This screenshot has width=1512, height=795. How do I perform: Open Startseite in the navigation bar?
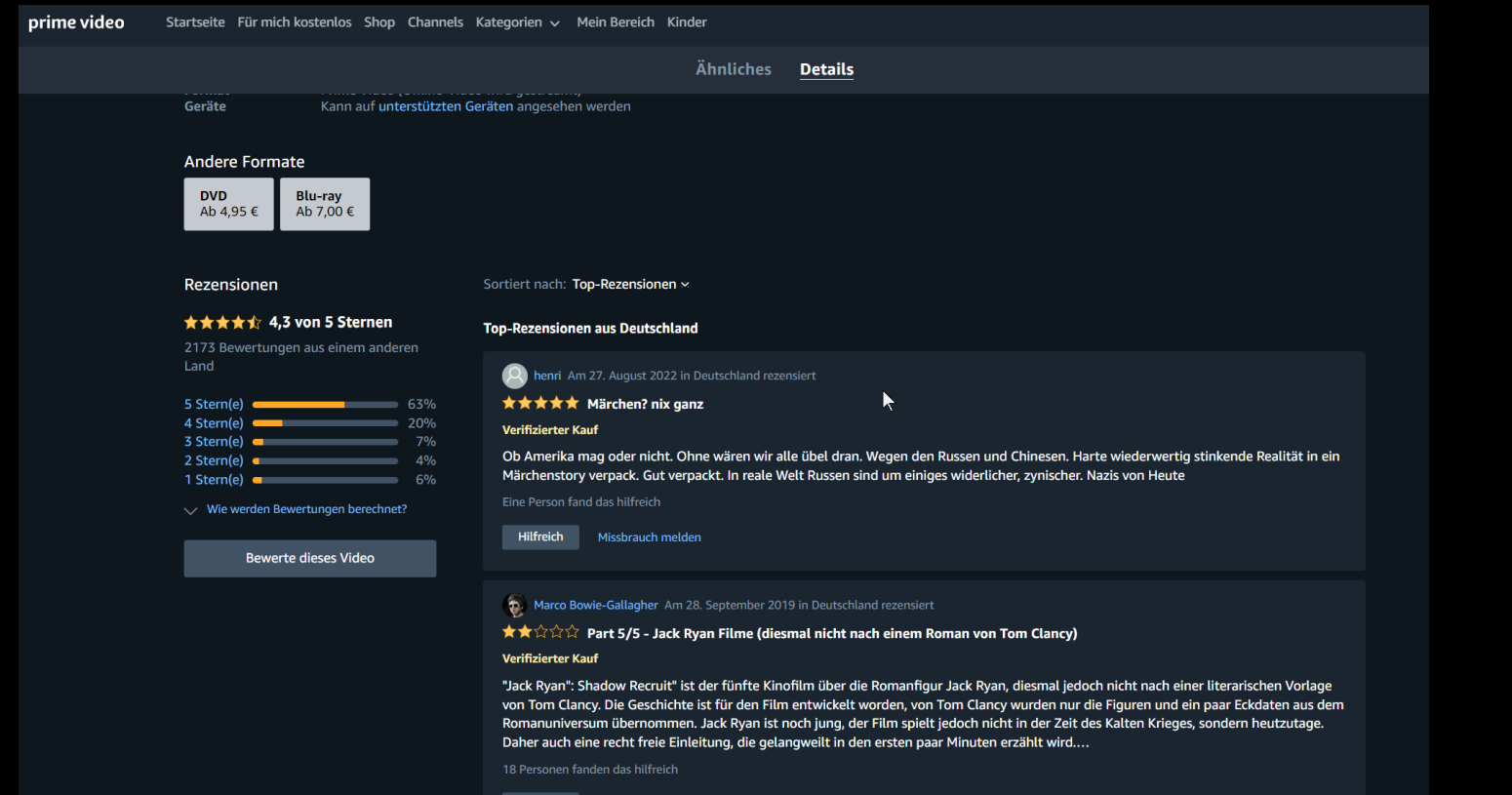195,22
